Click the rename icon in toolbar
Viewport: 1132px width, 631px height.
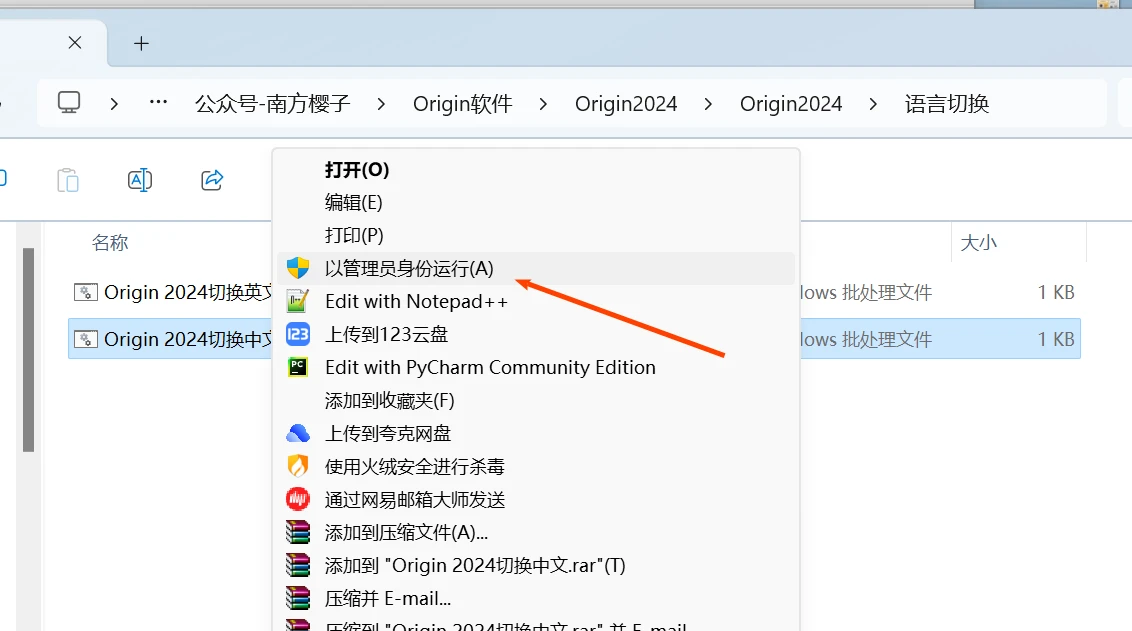coord(140,180)
